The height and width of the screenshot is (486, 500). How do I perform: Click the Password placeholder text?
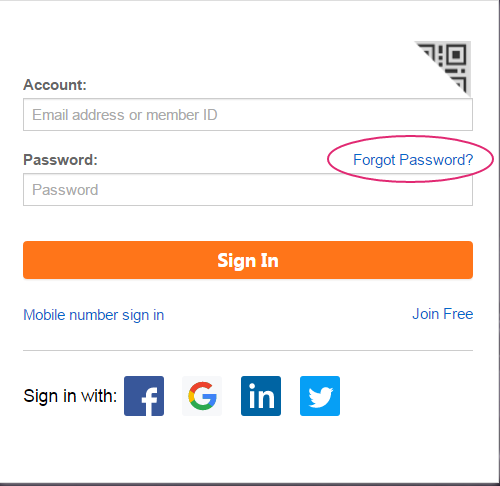tap(65, 190)
